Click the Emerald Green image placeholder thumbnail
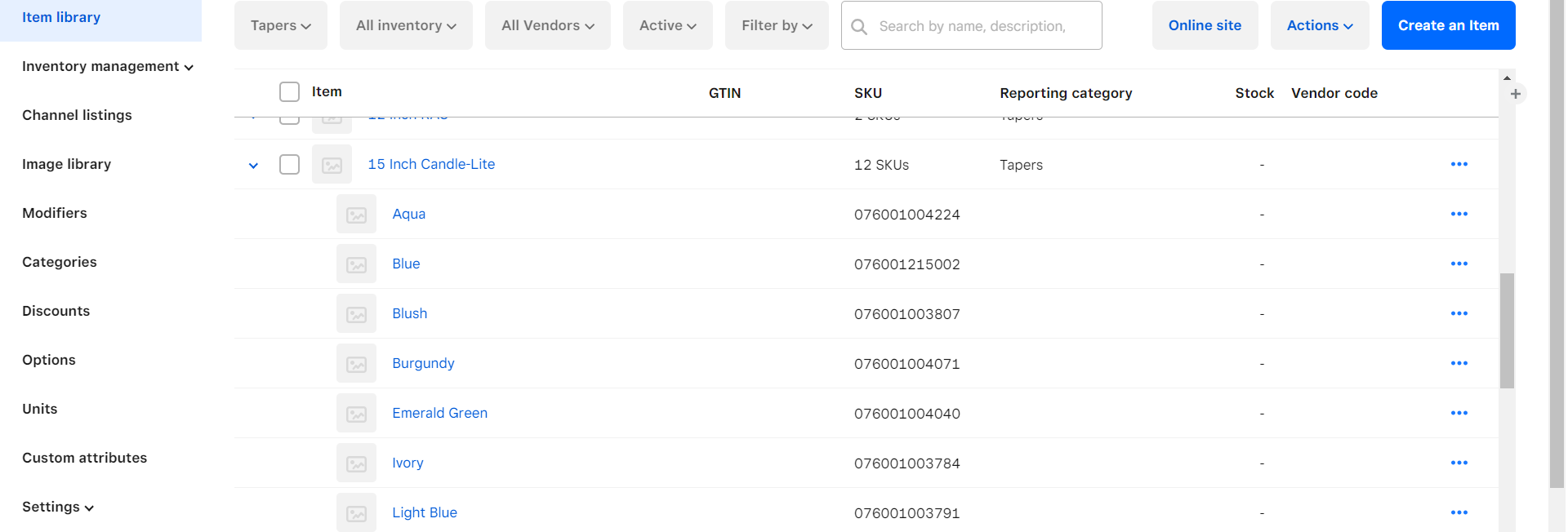Image resolution: width=1568 pixels, height=532 pixels. tap(356, 414)
